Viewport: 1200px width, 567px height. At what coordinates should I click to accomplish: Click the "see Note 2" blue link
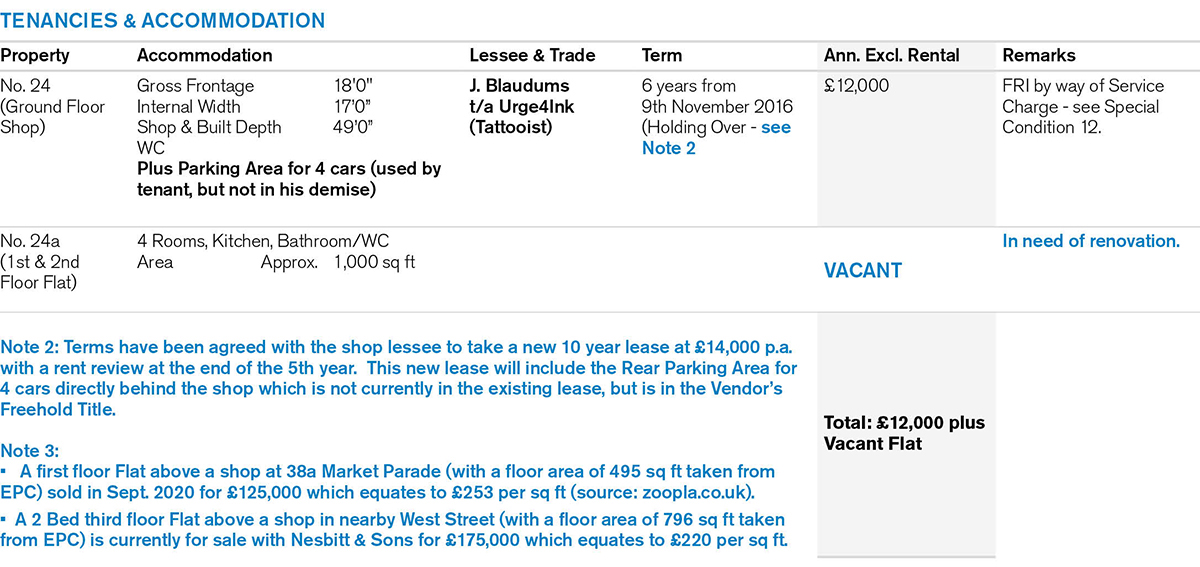tap(716, 138)
